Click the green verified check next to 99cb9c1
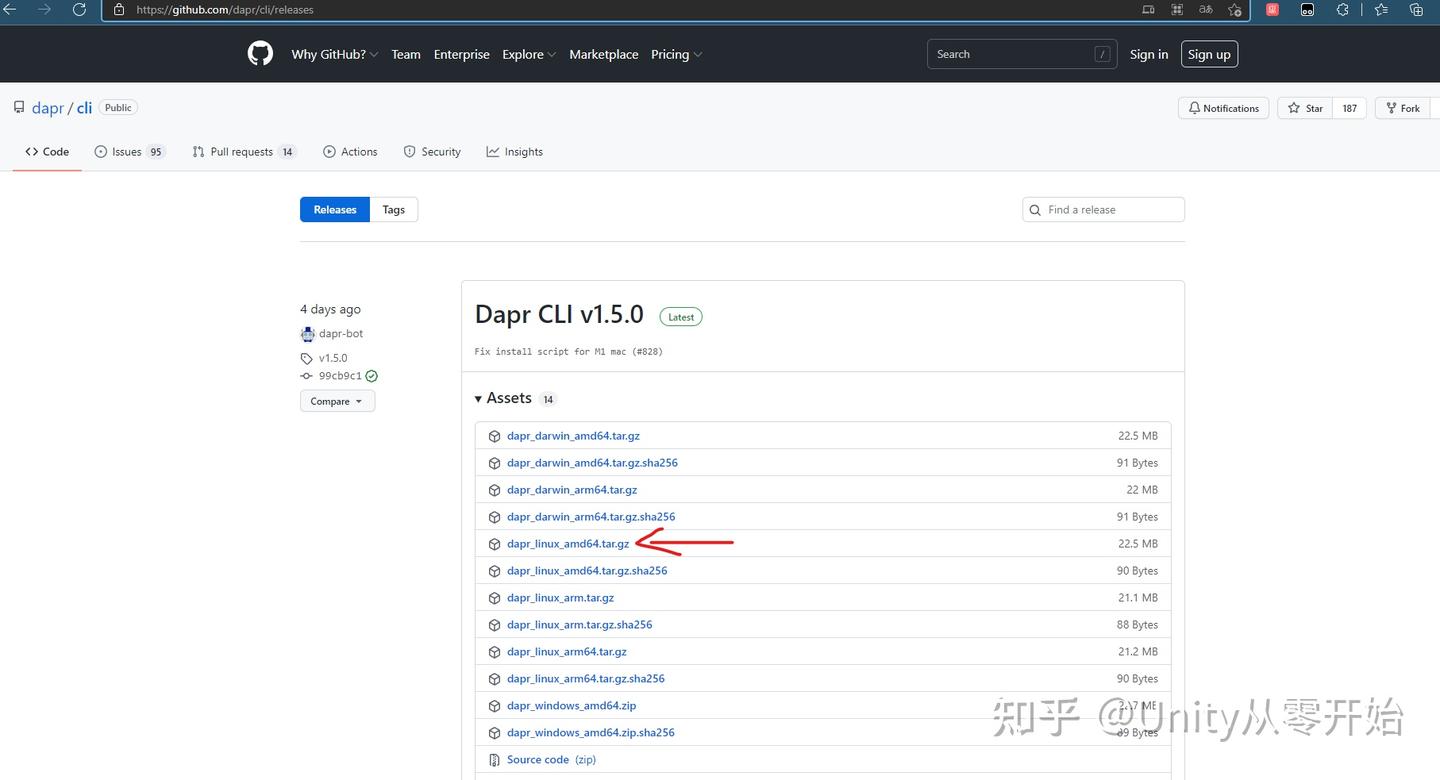Image resolution: width=1440 pixels, height=780 pixels. (x=372, y=376)
